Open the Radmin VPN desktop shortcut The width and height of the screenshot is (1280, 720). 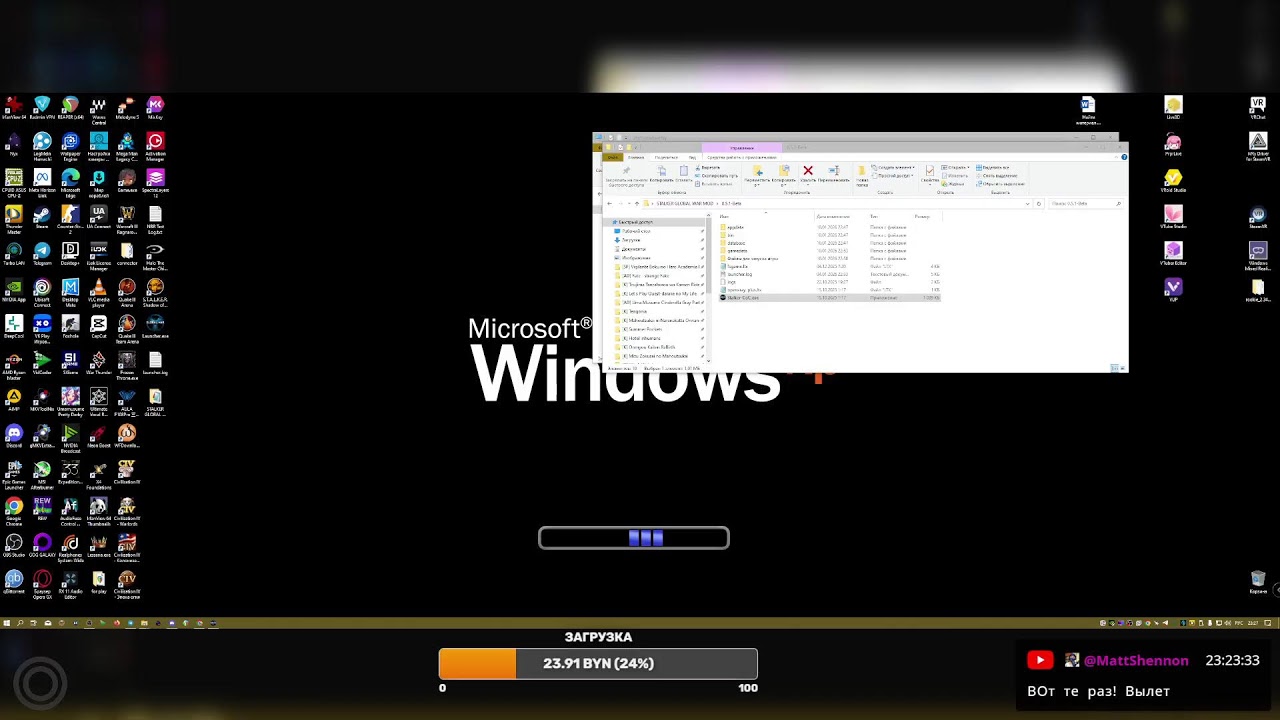coord(42,109)
